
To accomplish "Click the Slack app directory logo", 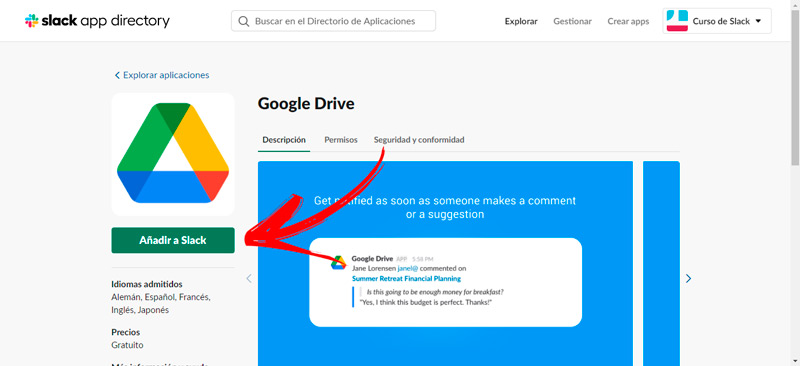I will point(97,21).
